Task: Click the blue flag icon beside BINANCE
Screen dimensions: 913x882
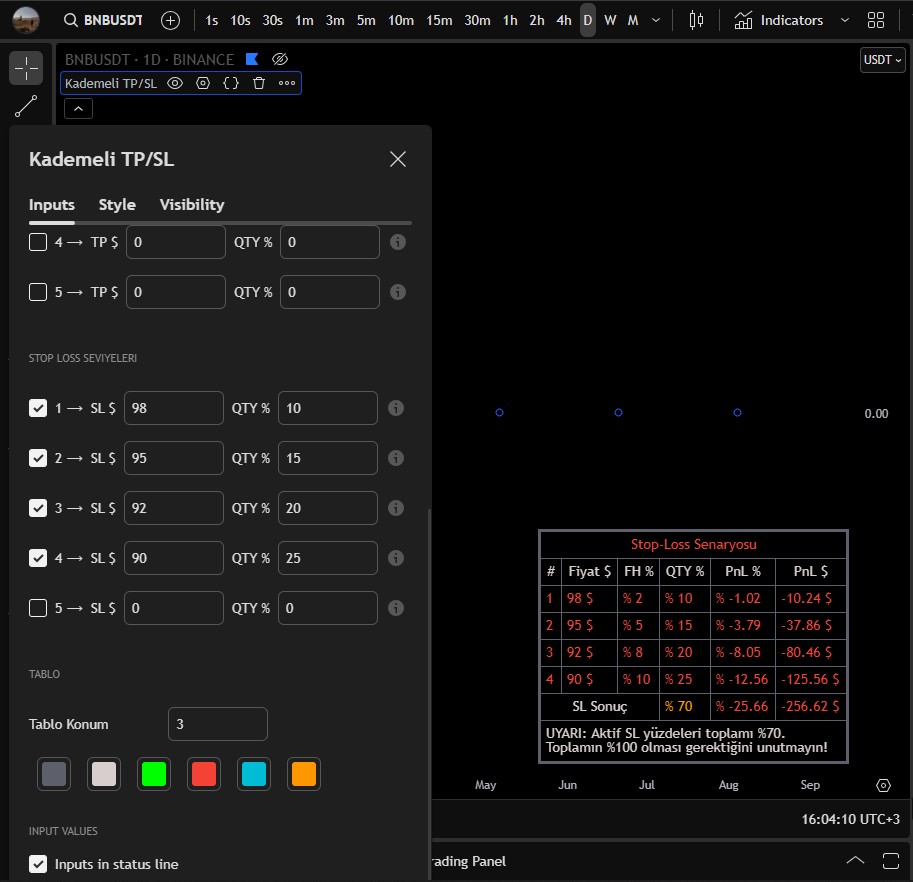Action: point(252,59)
